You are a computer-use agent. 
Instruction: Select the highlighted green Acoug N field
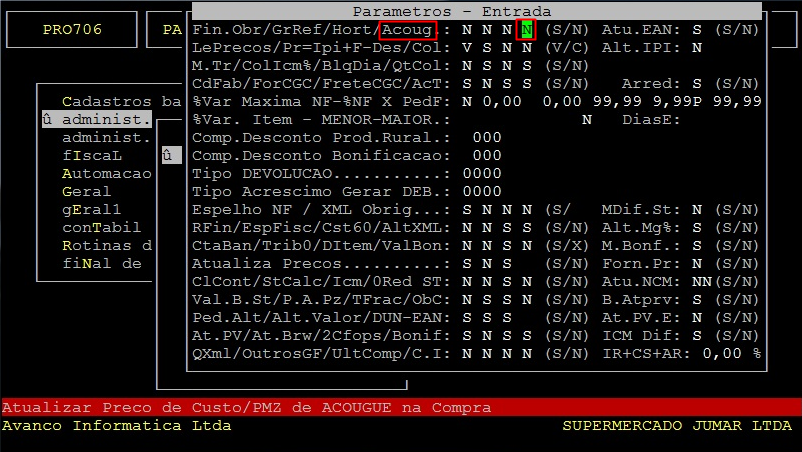click(x=526, y=30)
